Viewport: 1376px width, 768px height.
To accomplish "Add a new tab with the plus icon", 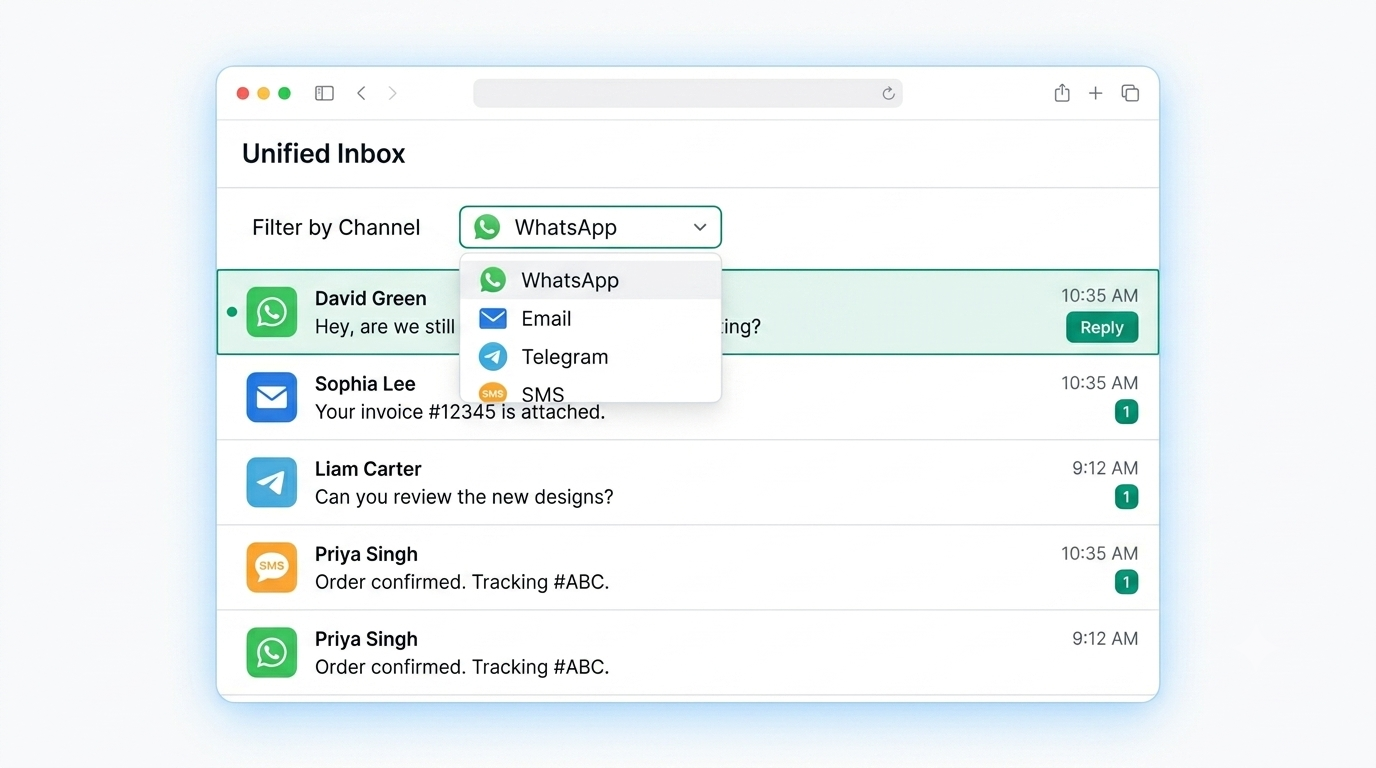I will 1096,93.
